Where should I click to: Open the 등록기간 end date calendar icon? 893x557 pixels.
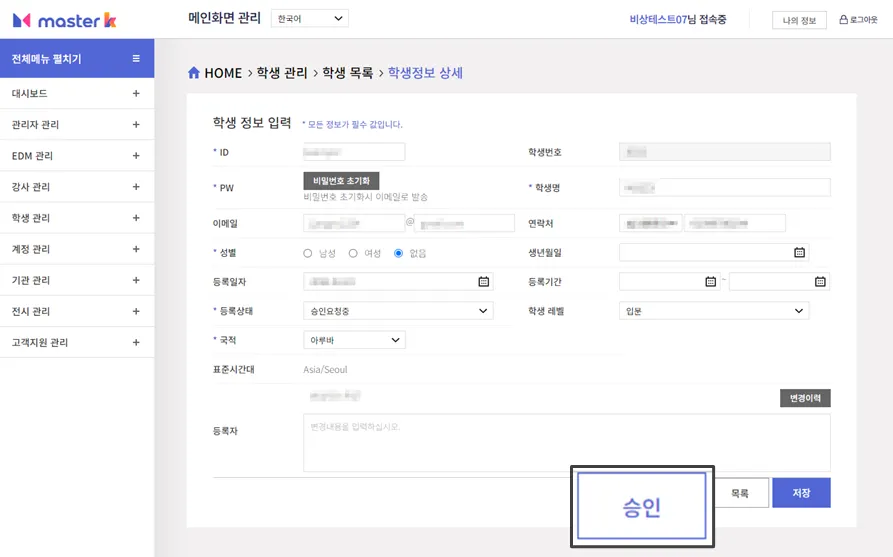[820, 281]
